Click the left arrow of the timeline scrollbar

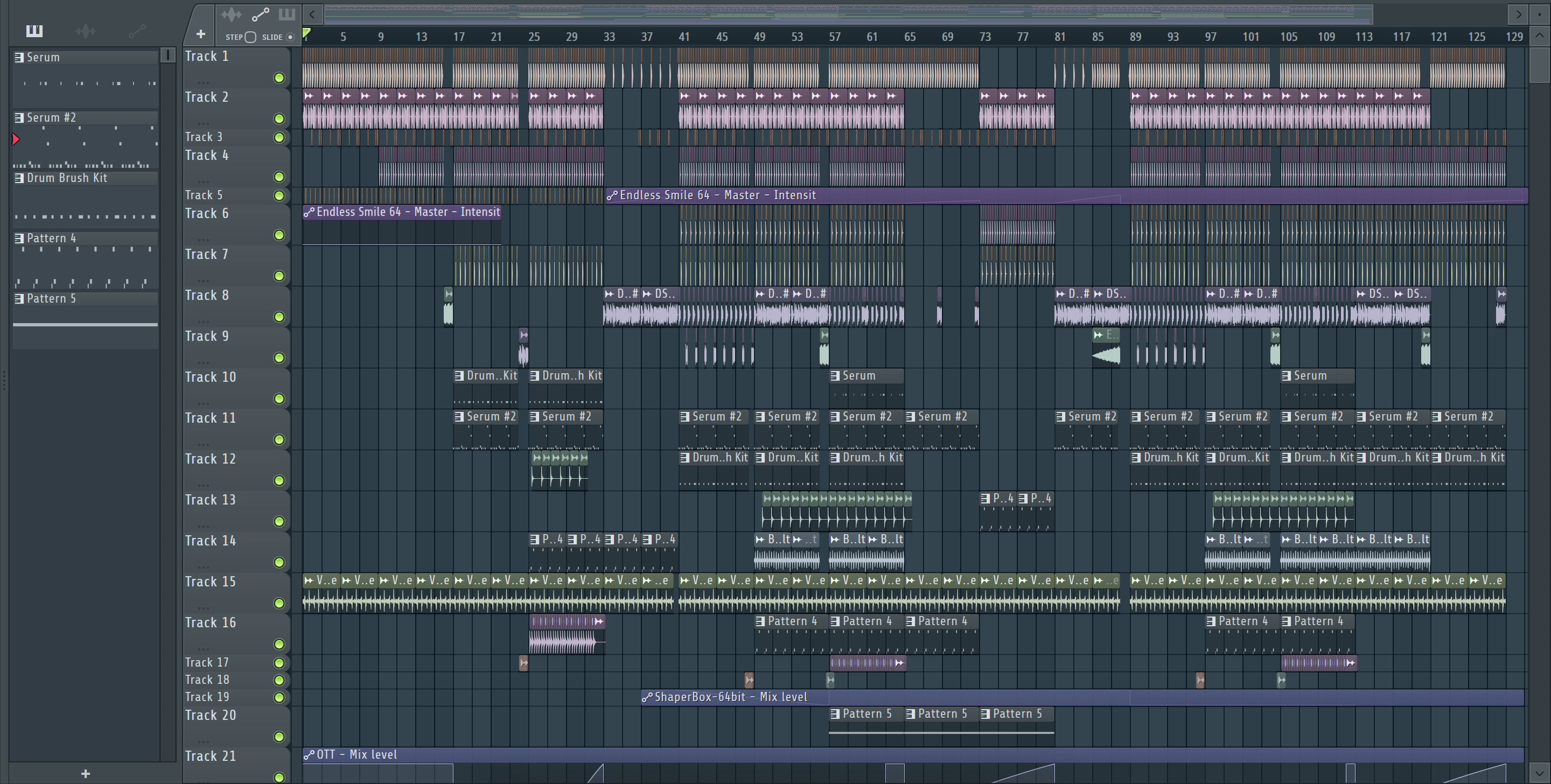coord(312,14)
